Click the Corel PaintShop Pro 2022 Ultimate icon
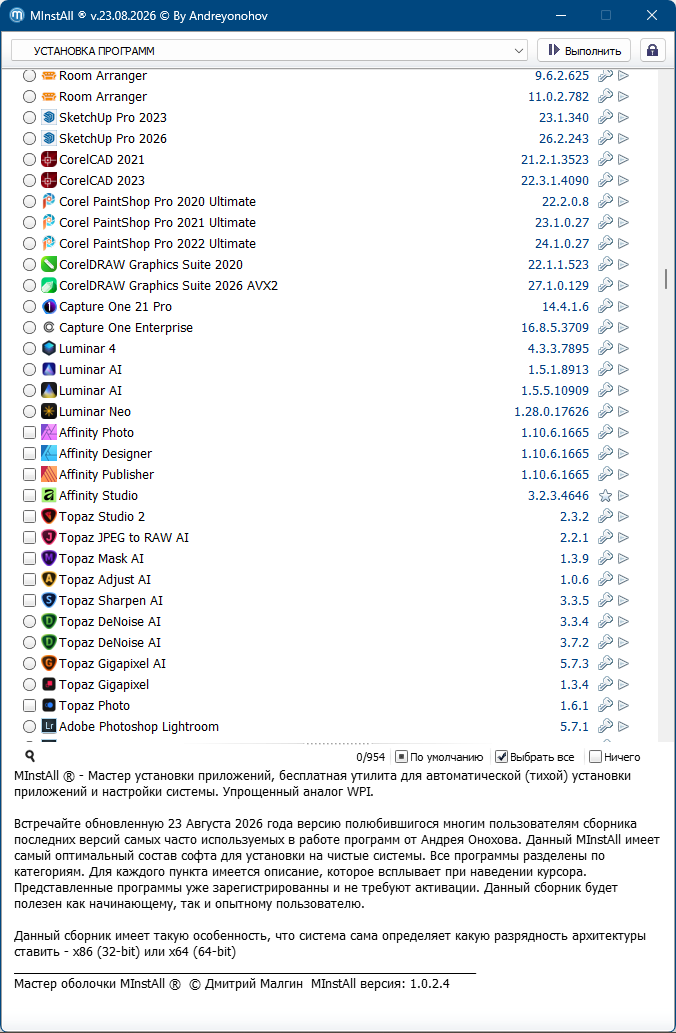Image resolution: width=676 pixels, height=1033 pixels. tap(49, 243)
